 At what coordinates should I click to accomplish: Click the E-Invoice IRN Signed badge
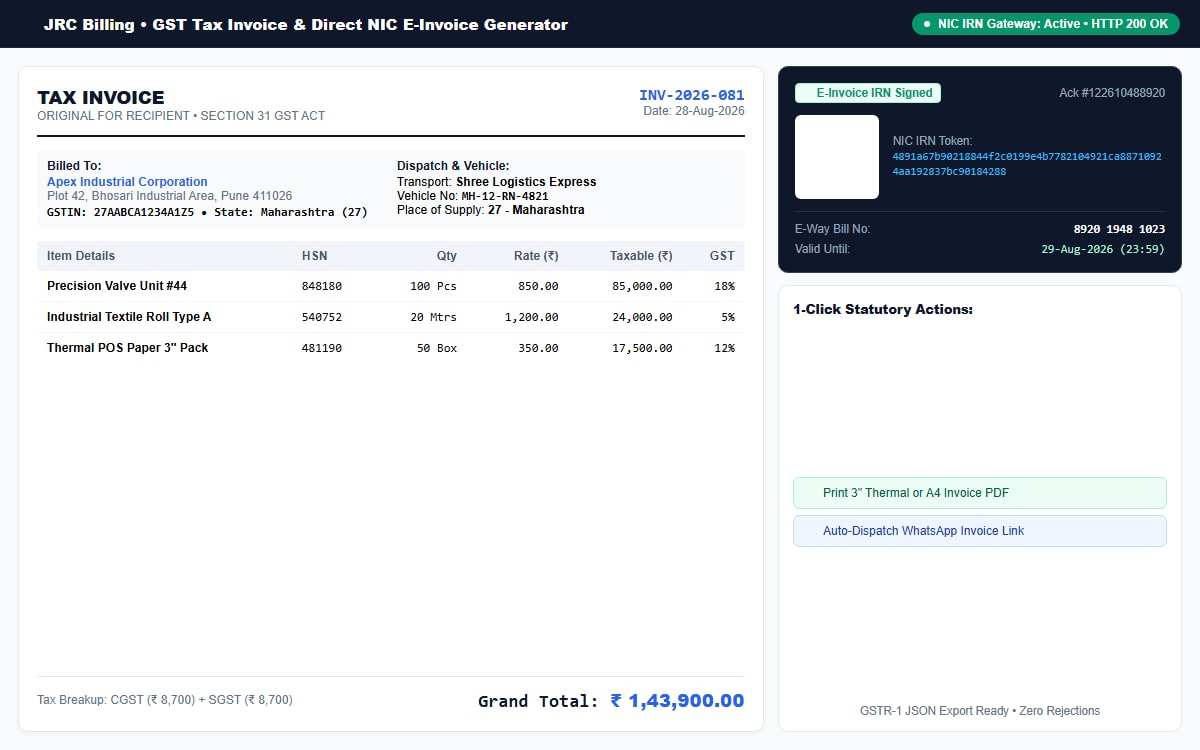tap(868, 93)
